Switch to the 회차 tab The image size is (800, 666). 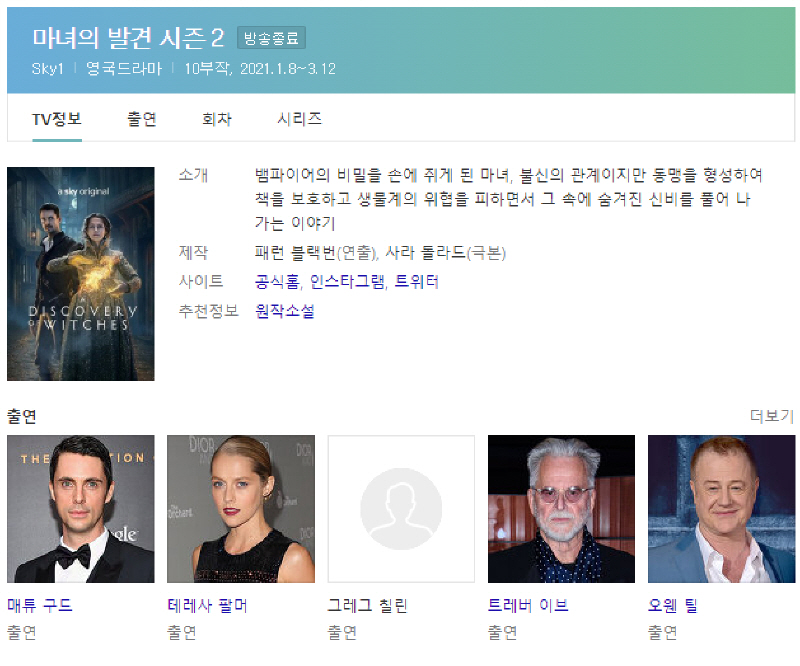click(x=216, y=119)
